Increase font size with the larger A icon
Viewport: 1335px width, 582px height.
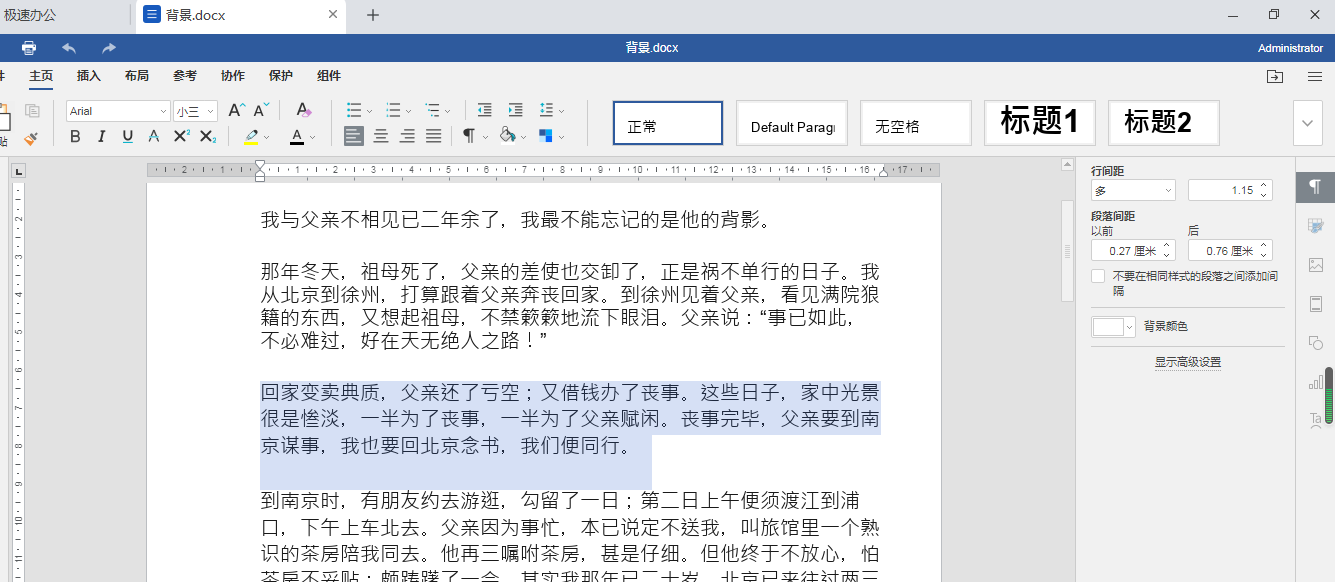pos(236,110)
